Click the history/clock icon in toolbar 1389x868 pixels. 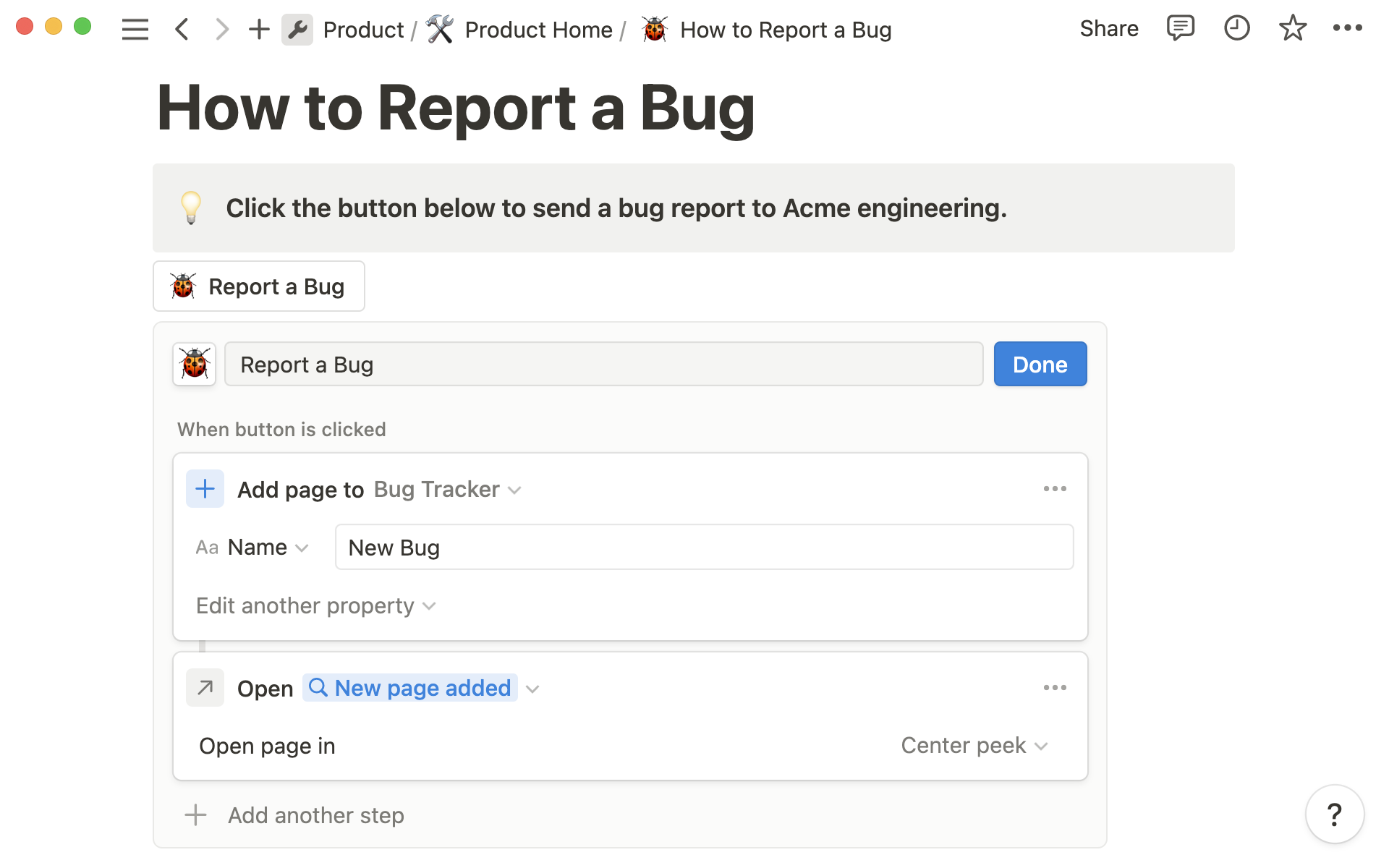point(1236,29)
